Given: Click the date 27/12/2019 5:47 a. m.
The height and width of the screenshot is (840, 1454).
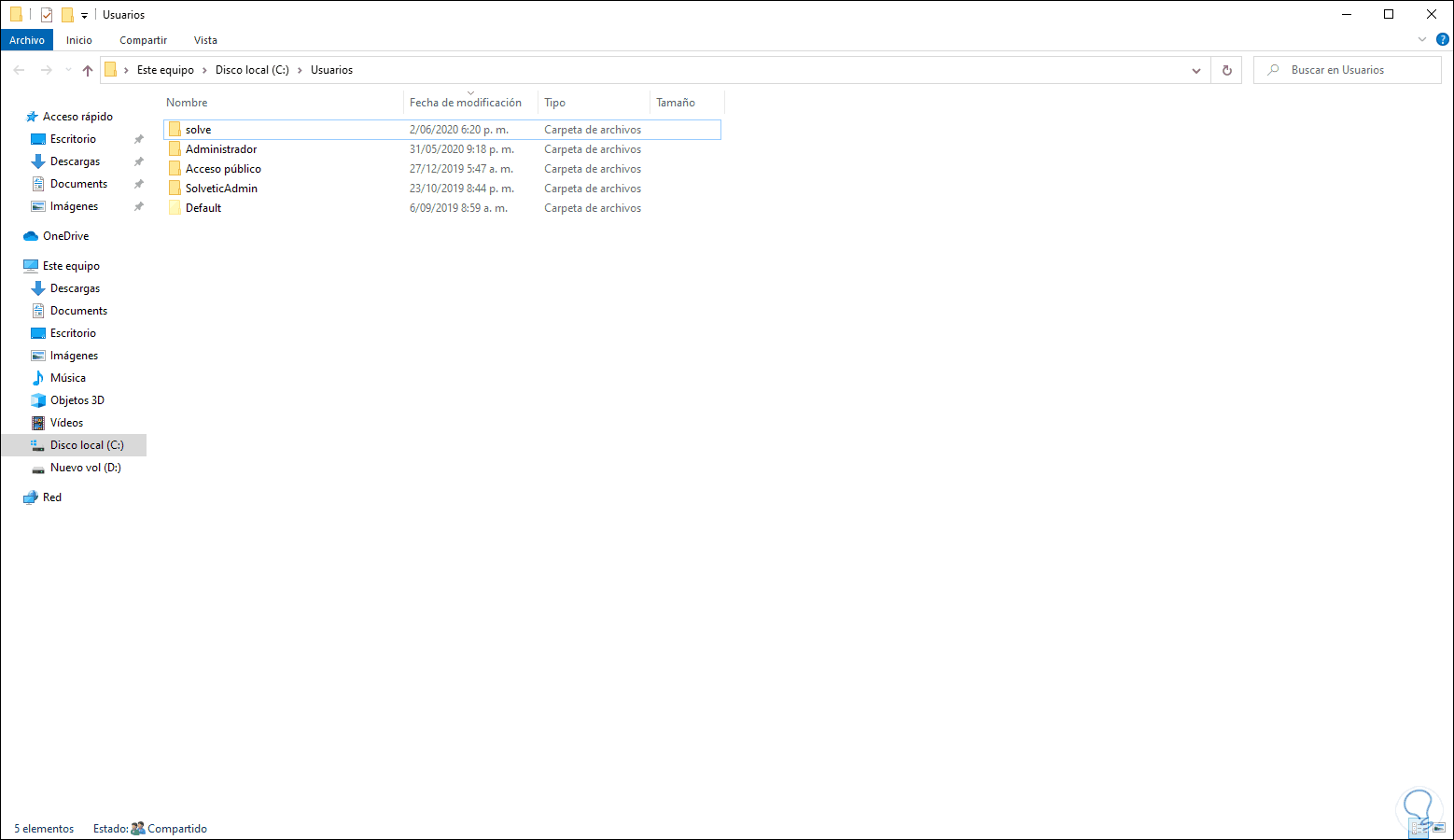Looking at the screenshot, I should click(462, 169).
